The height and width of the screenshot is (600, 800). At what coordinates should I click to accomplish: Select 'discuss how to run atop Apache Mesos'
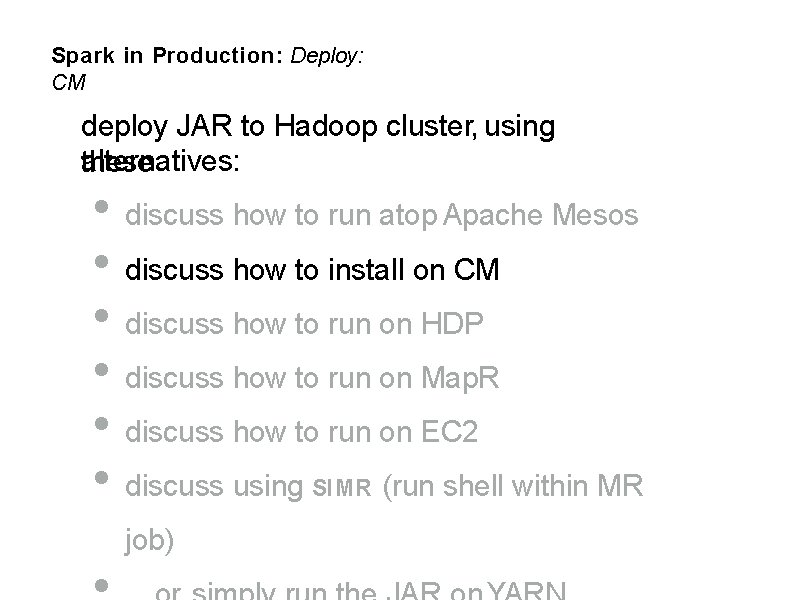(x=382, y=215)
